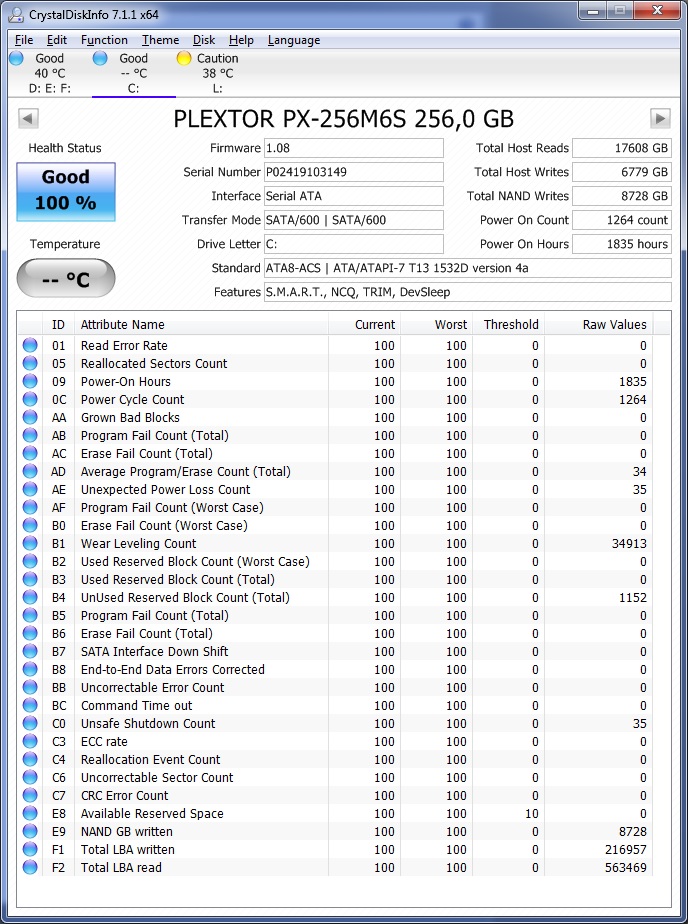Click raw value 216957
Screen dimensions: 688x924
[626, 849]
